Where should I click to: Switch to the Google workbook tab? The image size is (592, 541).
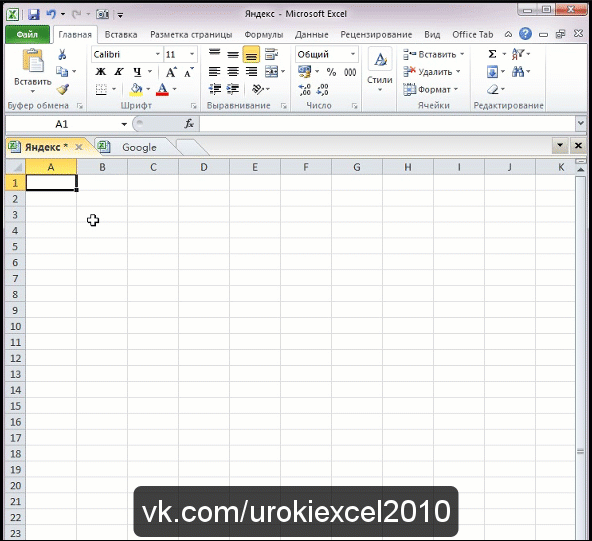coord(139,147)
